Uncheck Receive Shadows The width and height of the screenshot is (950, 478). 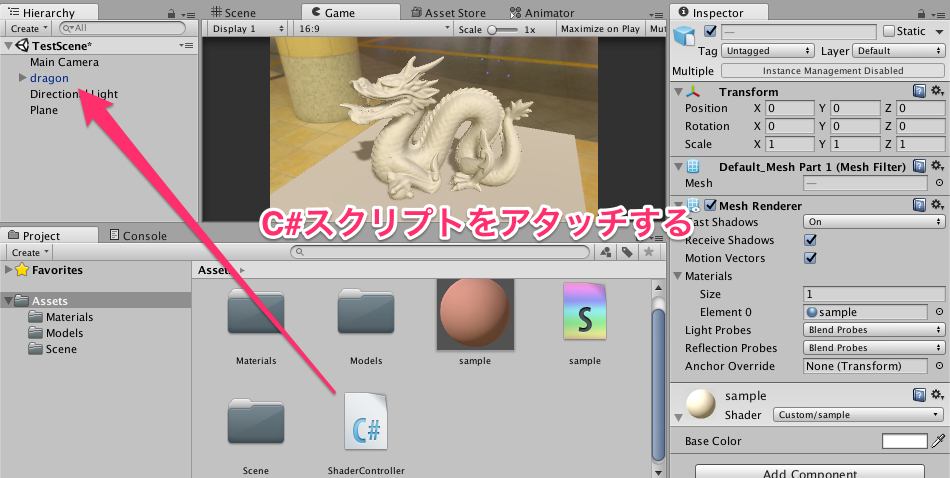(x=810, y=240)
